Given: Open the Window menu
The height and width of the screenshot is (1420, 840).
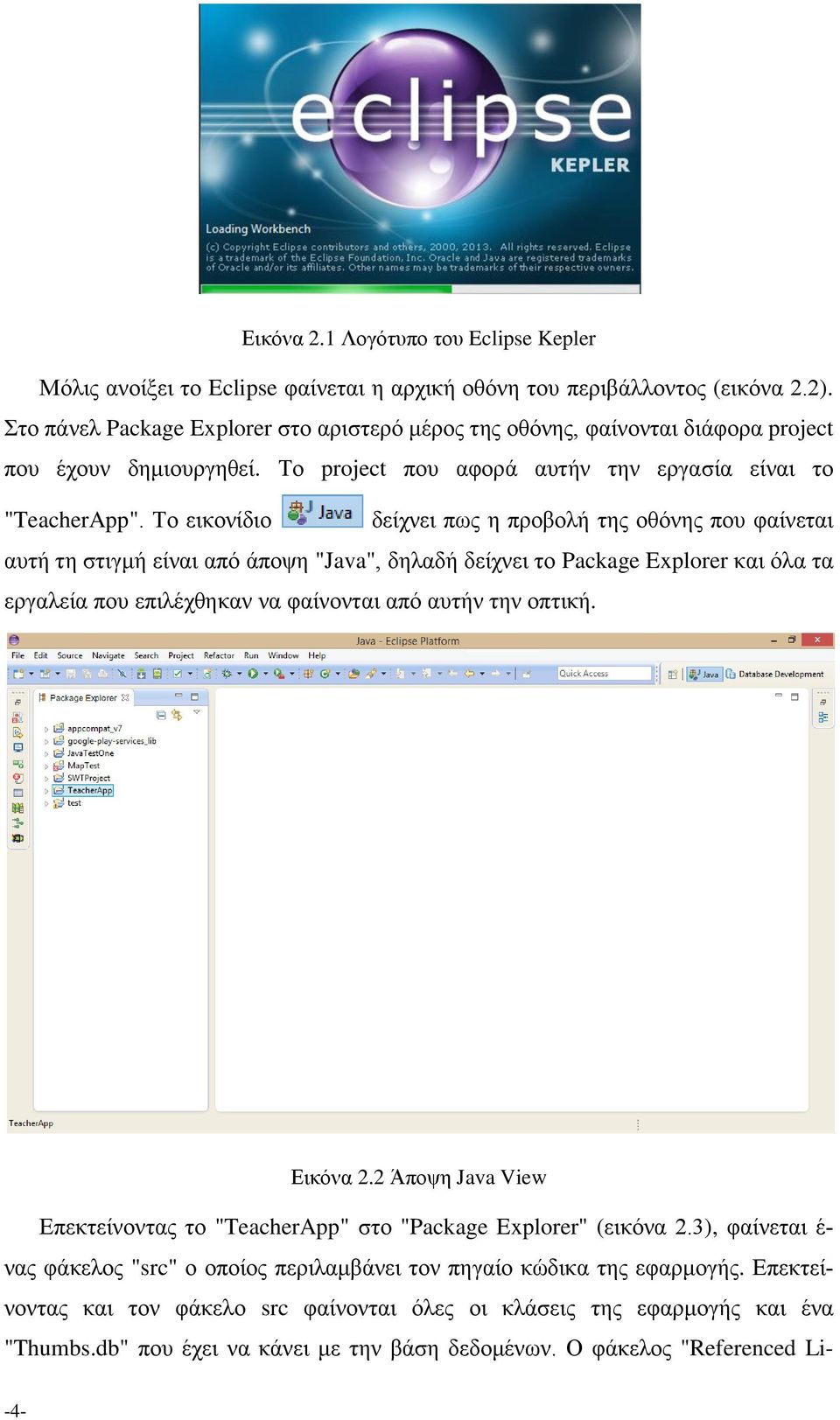Looking at the screenshot, I should (283, 655).
